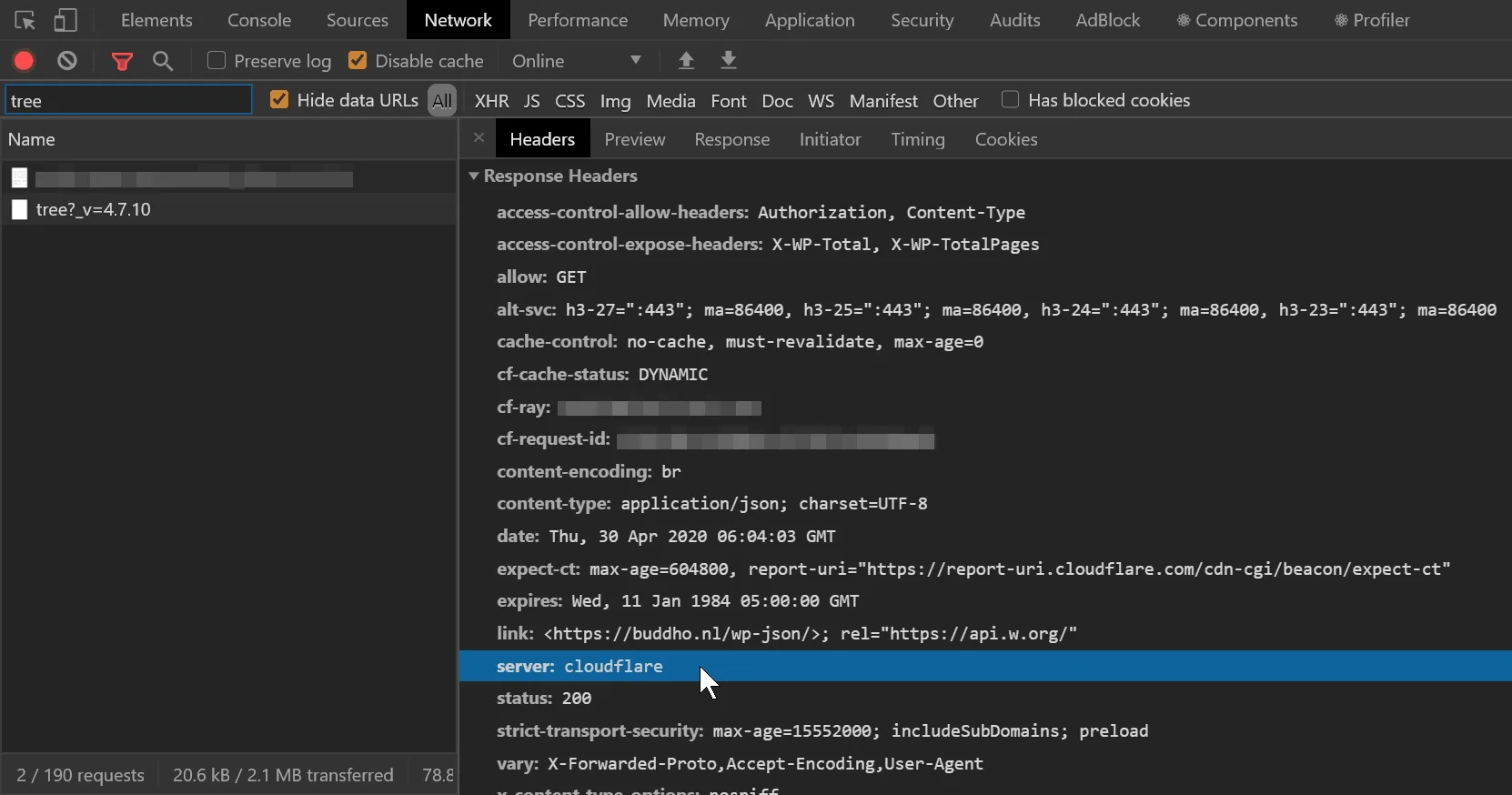Select the tree?_v=4.7.10 request
The image size is (1512, 795).
[94, 209]
